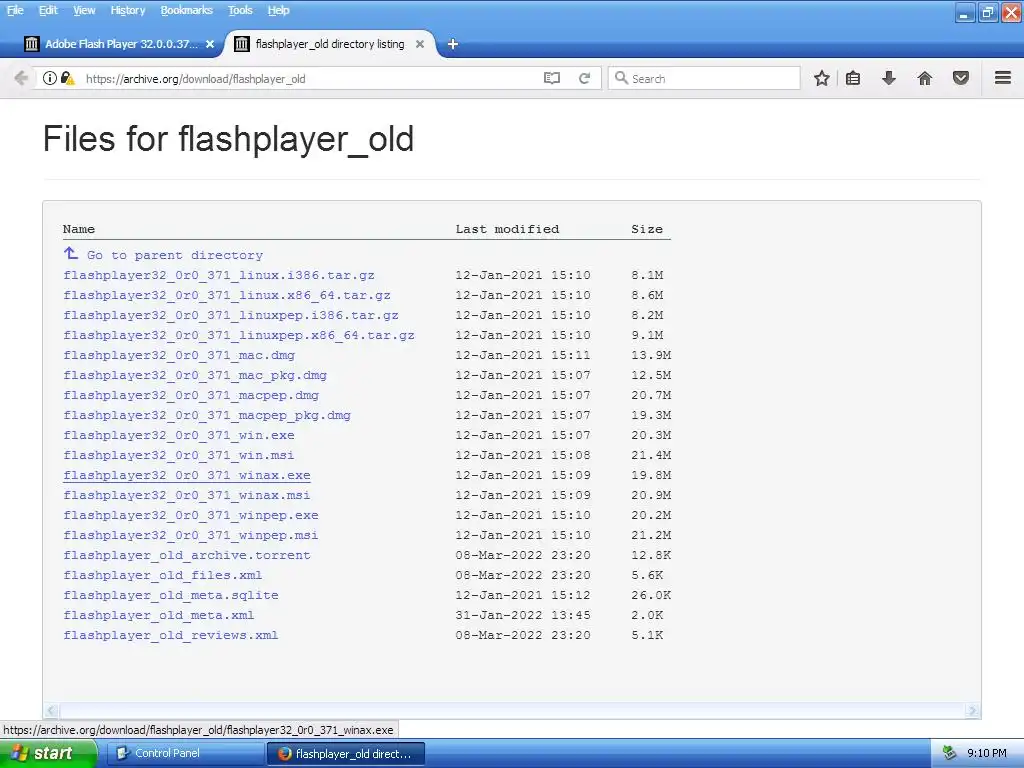Open downloads arrow icon
1024x768 pixels.
click(888, 78)
